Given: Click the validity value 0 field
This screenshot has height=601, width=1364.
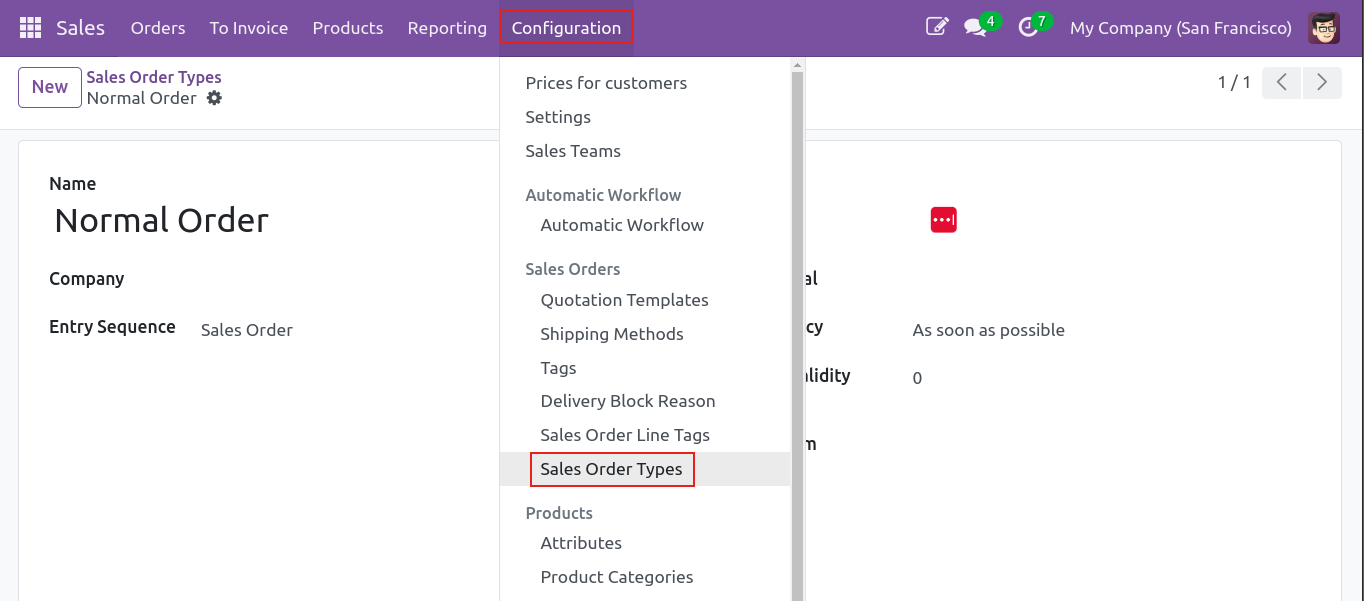Looking at the screenshot, I should click(917, 378).
